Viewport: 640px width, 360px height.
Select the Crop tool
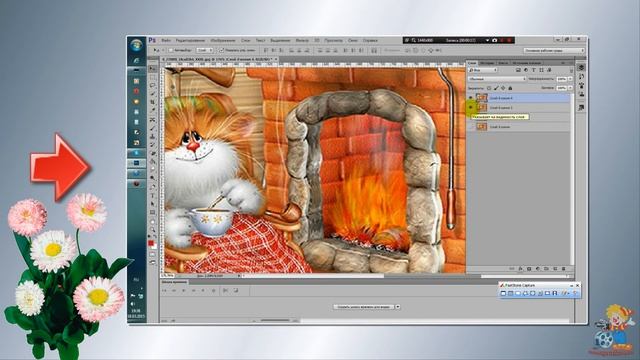tap(152, 102)
